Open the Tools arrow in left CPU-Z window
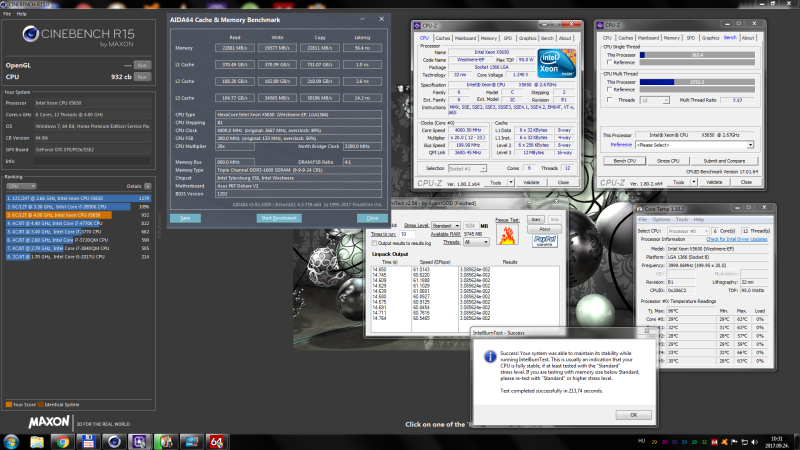Screen dimensions: 800x450 click(511, 182)
